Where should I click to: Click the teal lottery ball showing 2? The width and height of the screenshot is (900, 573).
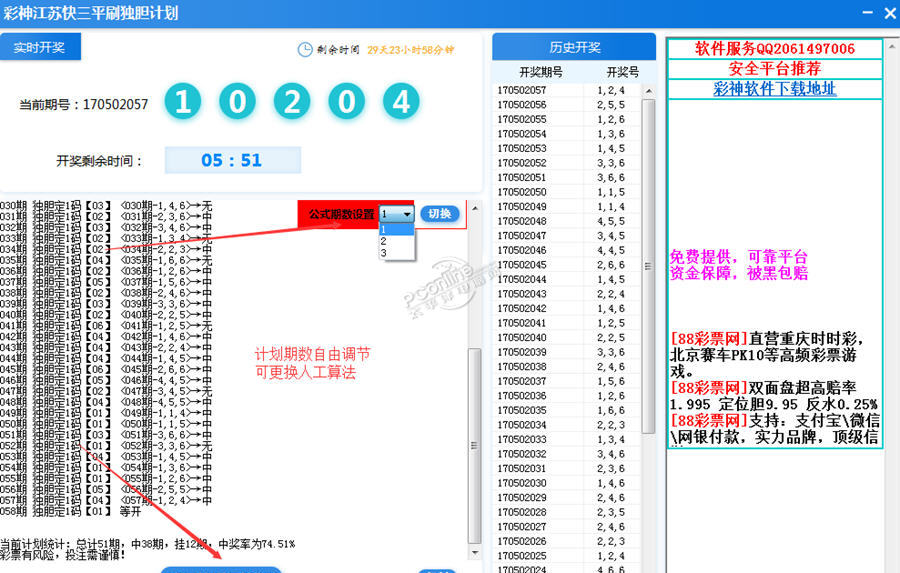292,102
